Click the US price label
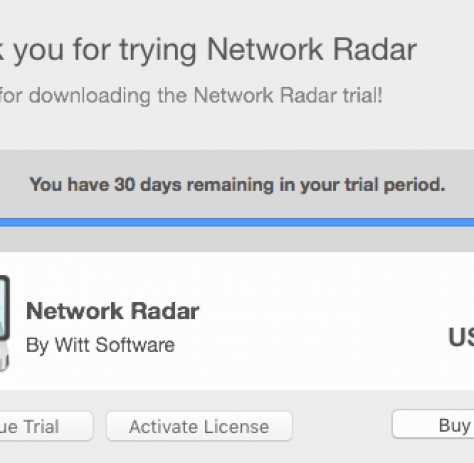Viewport: 474px width, 463px height. pyautogui.click(x=461, y=337)
